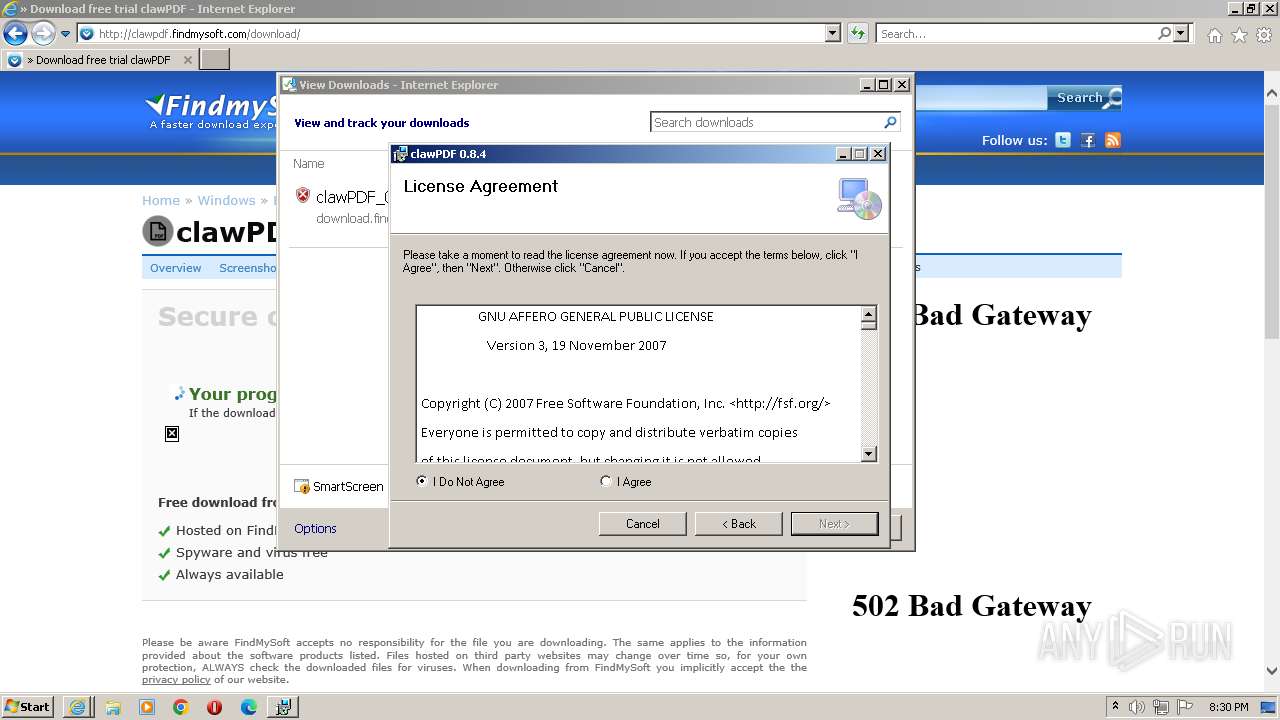
Task: Click the IE Search box
Action: [x=1016, y=34]
